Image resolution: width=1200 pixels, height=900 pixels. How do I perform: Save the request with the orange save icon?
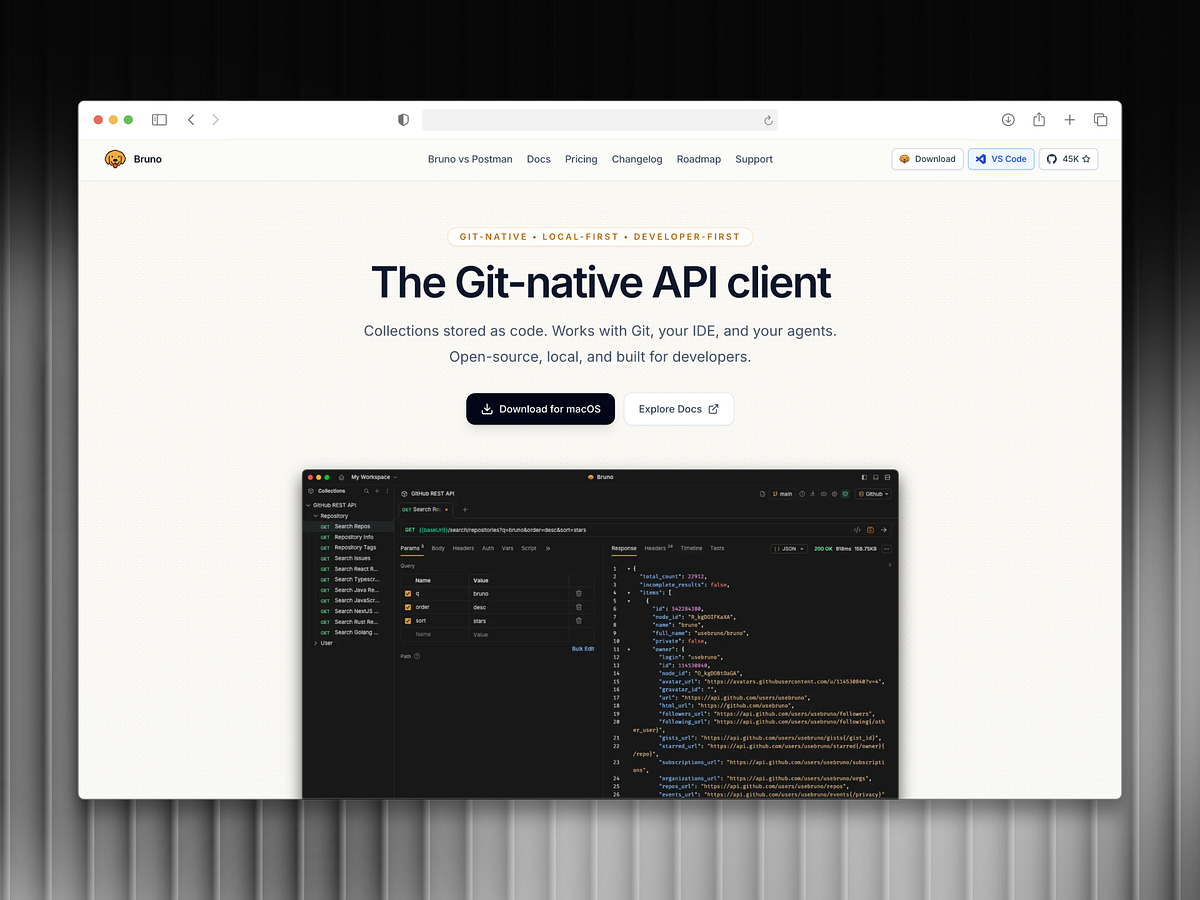pos(870,530)
